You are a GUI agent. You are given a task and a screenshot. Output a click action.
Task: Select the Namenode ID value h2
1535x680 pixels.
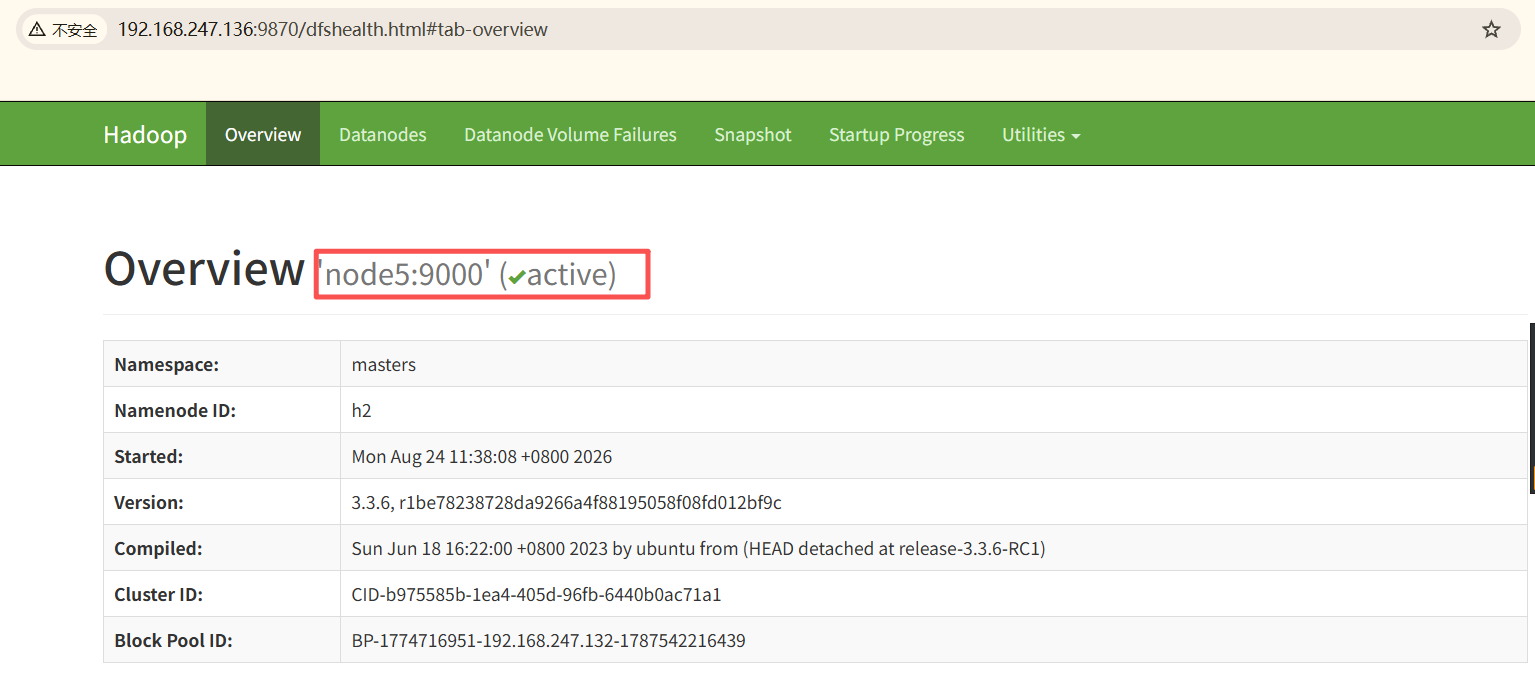pyautogui.click(x=362, y=410)
